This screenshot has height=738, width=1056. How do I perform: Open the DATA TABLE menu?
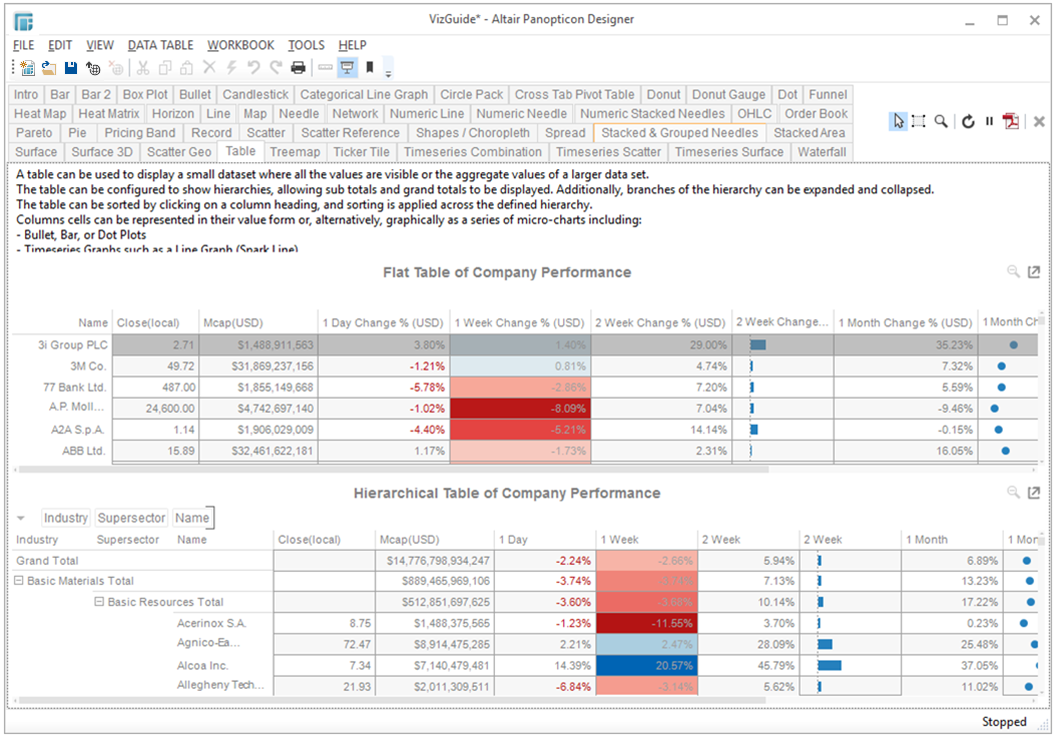click(160, 45)
